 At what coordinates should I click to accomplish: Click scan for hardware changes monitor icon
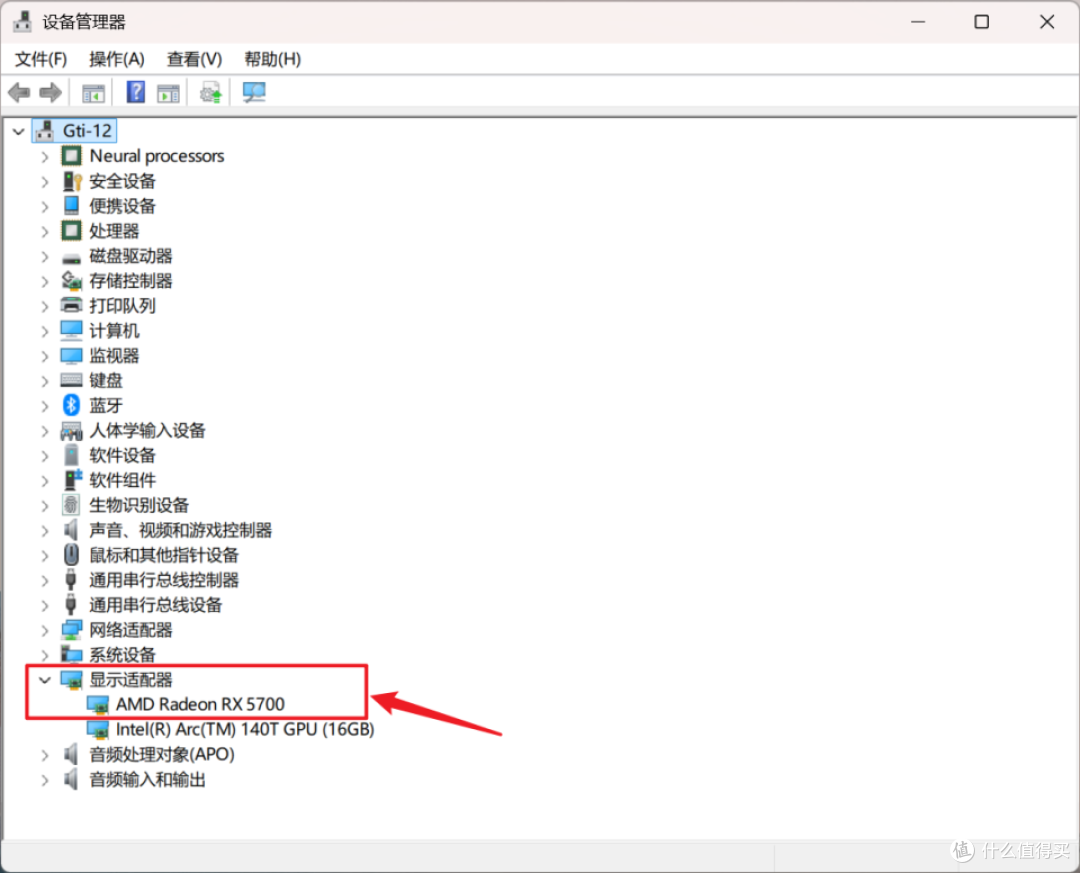(x=254, y=92)
